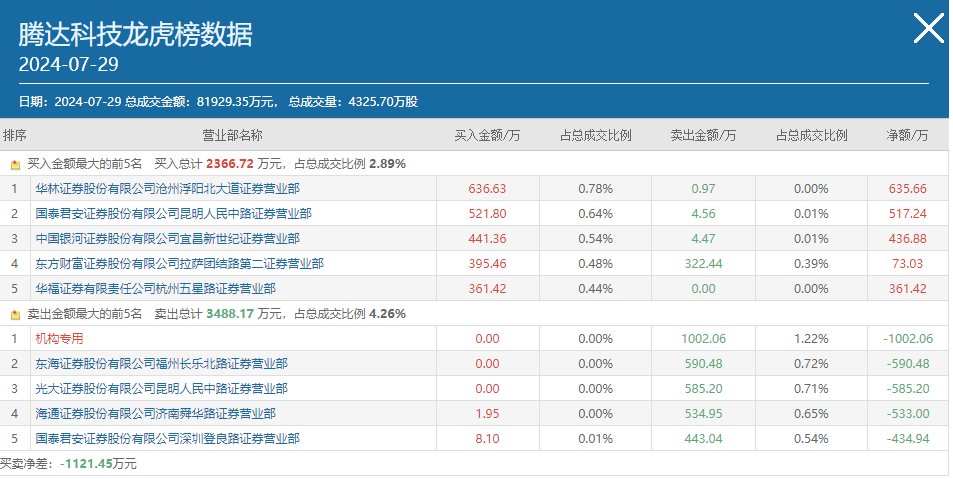
Task: Open 东海证券福州长乐北路证券营业部 link
Action: click(162, 364)
